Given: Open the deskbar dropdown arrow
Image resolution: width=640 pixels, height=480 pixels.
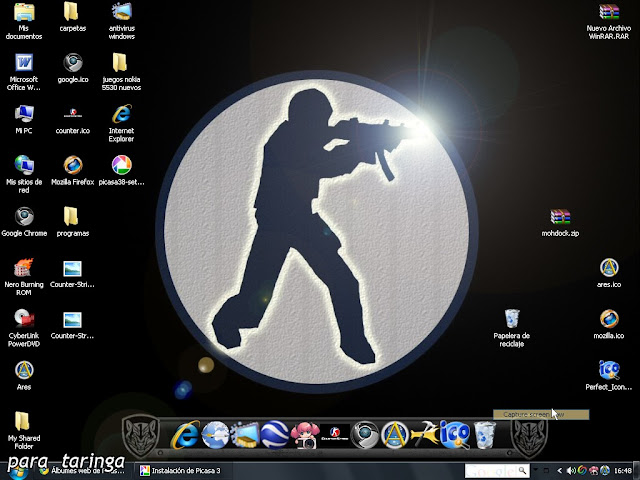Looking at the screenshot, I should click(x=536, y=471).
